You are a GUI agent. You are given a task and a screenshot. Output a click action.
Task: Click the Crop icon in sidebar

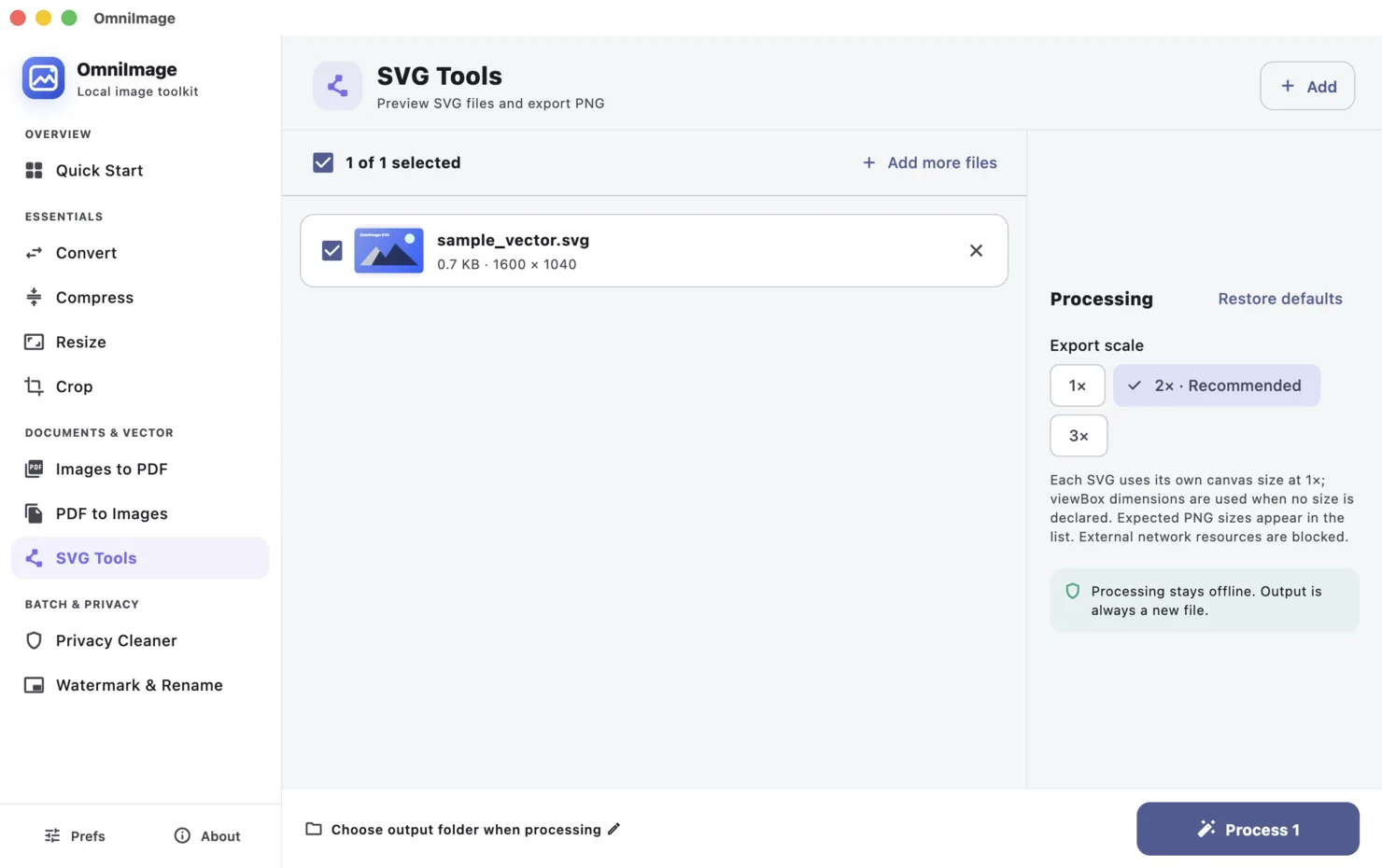tap(34, 386)
